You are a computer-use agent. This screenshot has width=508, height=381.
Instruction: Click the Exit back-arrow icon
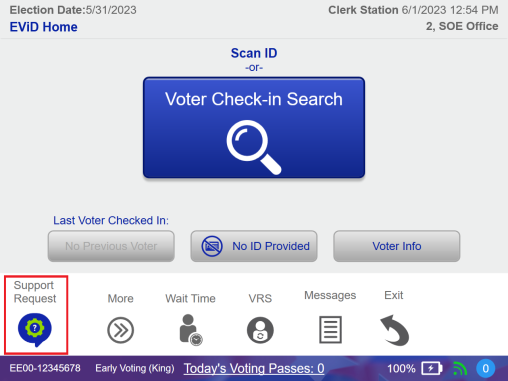click(x=395, y=330)
